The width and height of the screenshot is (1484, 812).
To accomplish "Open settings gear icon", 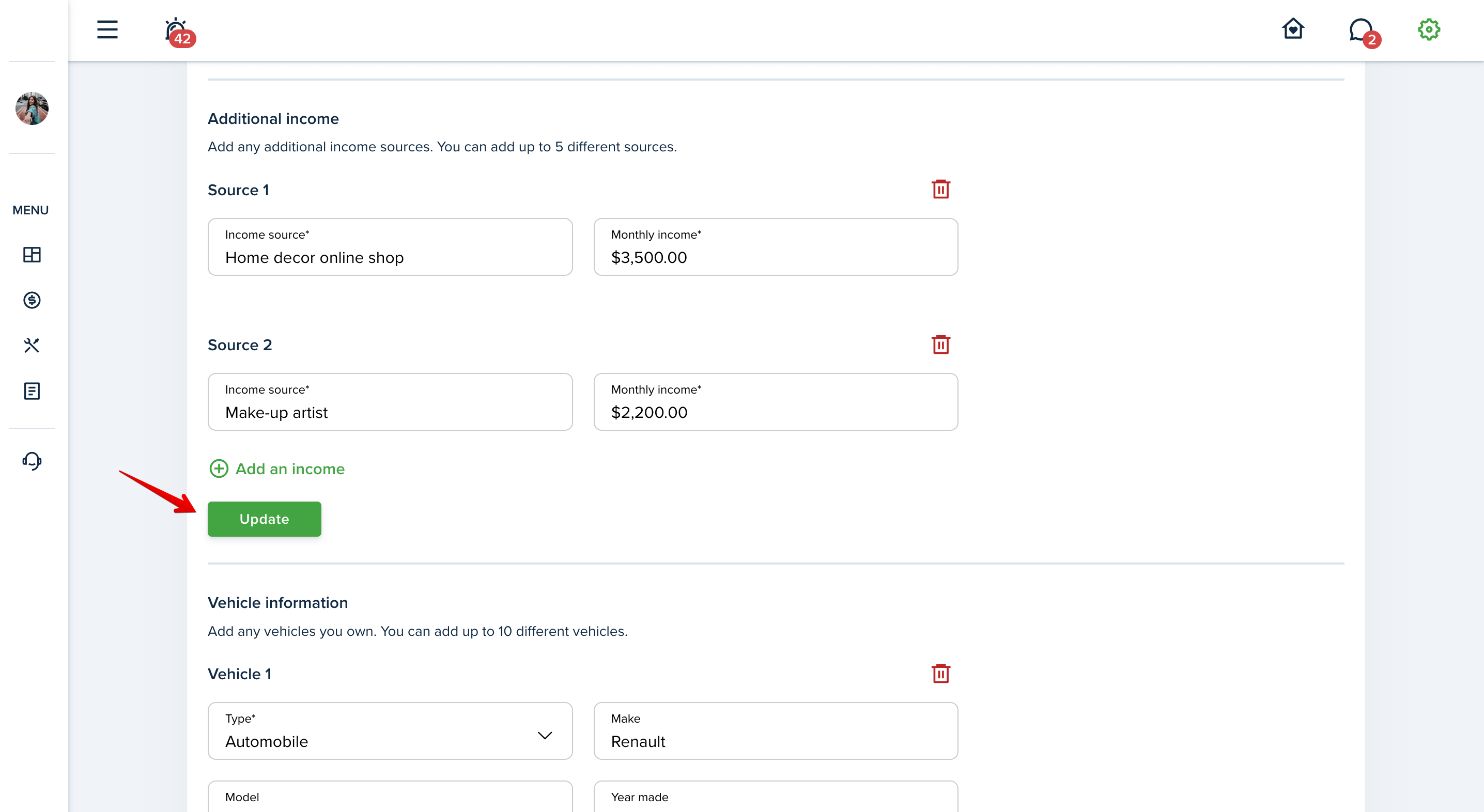I will point(1429,29).
